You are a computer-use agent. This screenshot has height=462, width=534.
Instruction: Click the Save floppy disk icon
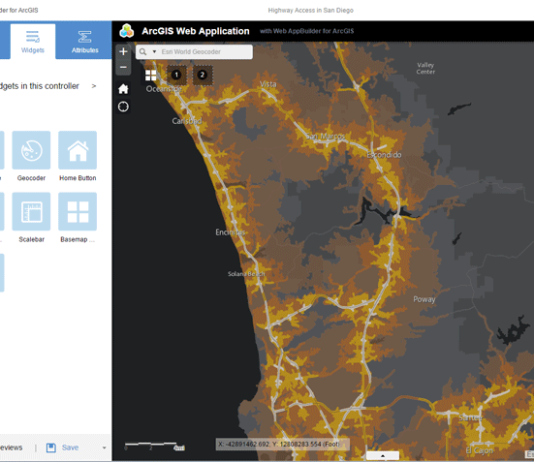click(x=51, y=448)
